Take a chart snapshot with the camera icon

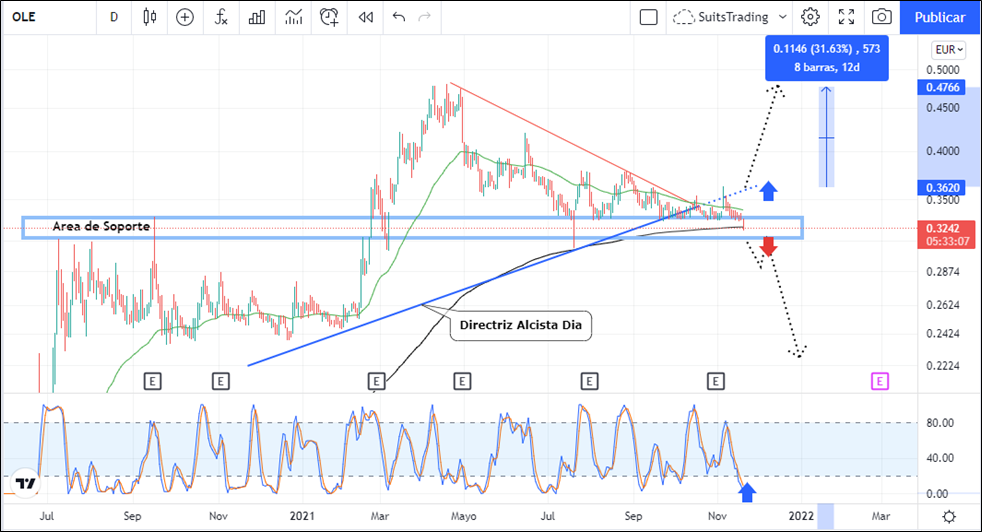pyautogui.click(x=881, y=17)
